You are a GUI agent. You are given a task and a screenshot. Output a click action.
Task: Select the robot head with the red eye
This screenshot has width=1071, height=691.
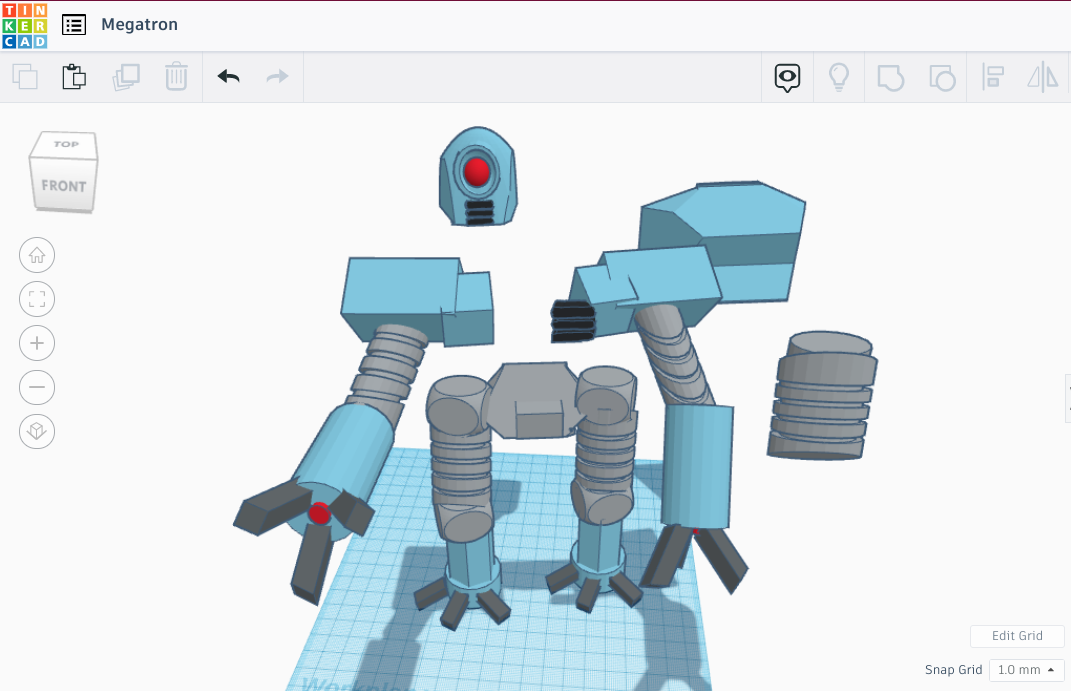[477, 176]
